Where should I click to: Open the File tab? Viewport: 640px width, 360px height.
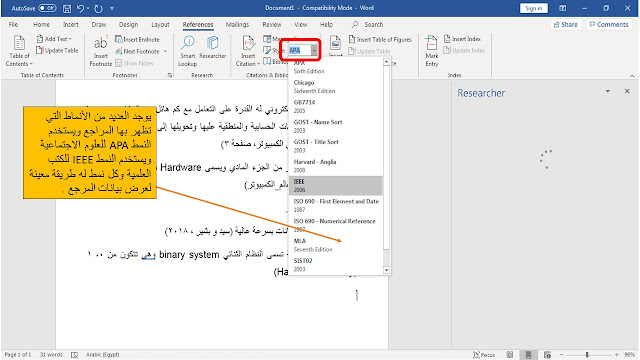13,24
